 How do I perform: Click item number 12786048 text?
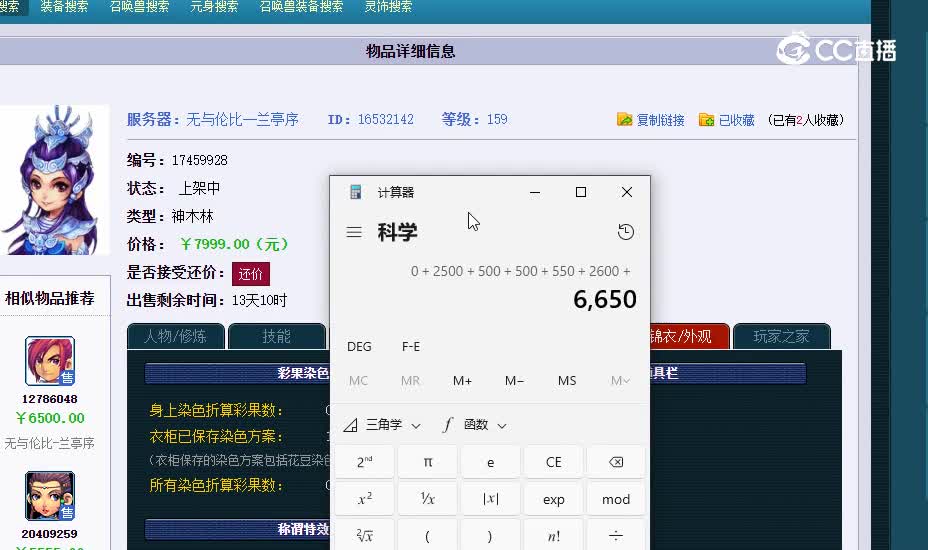pyautogui.click(x=50, y=399)
